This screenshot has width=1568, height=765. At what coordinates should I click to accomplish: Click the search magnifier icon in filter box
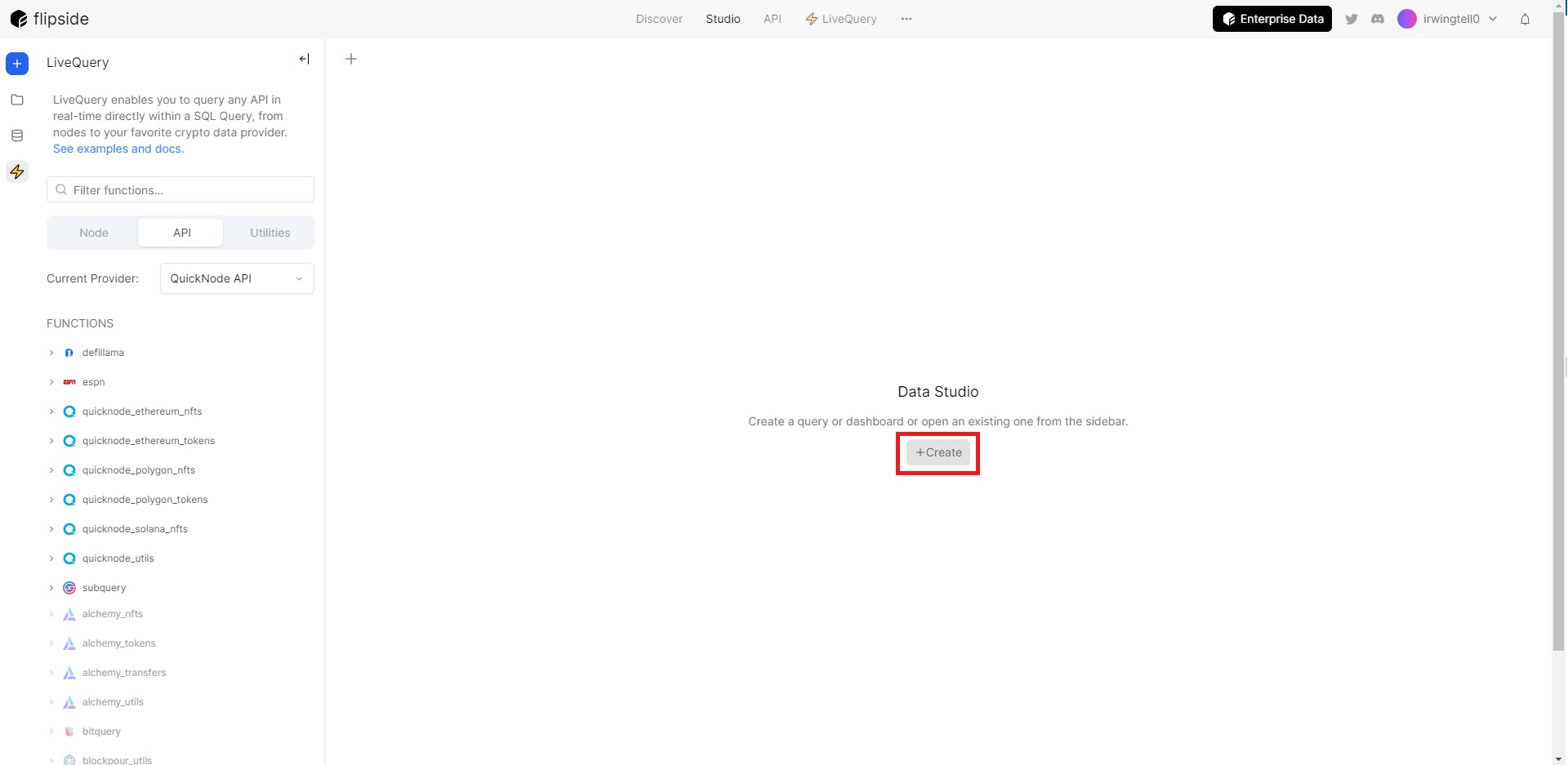tap(61, 189)
